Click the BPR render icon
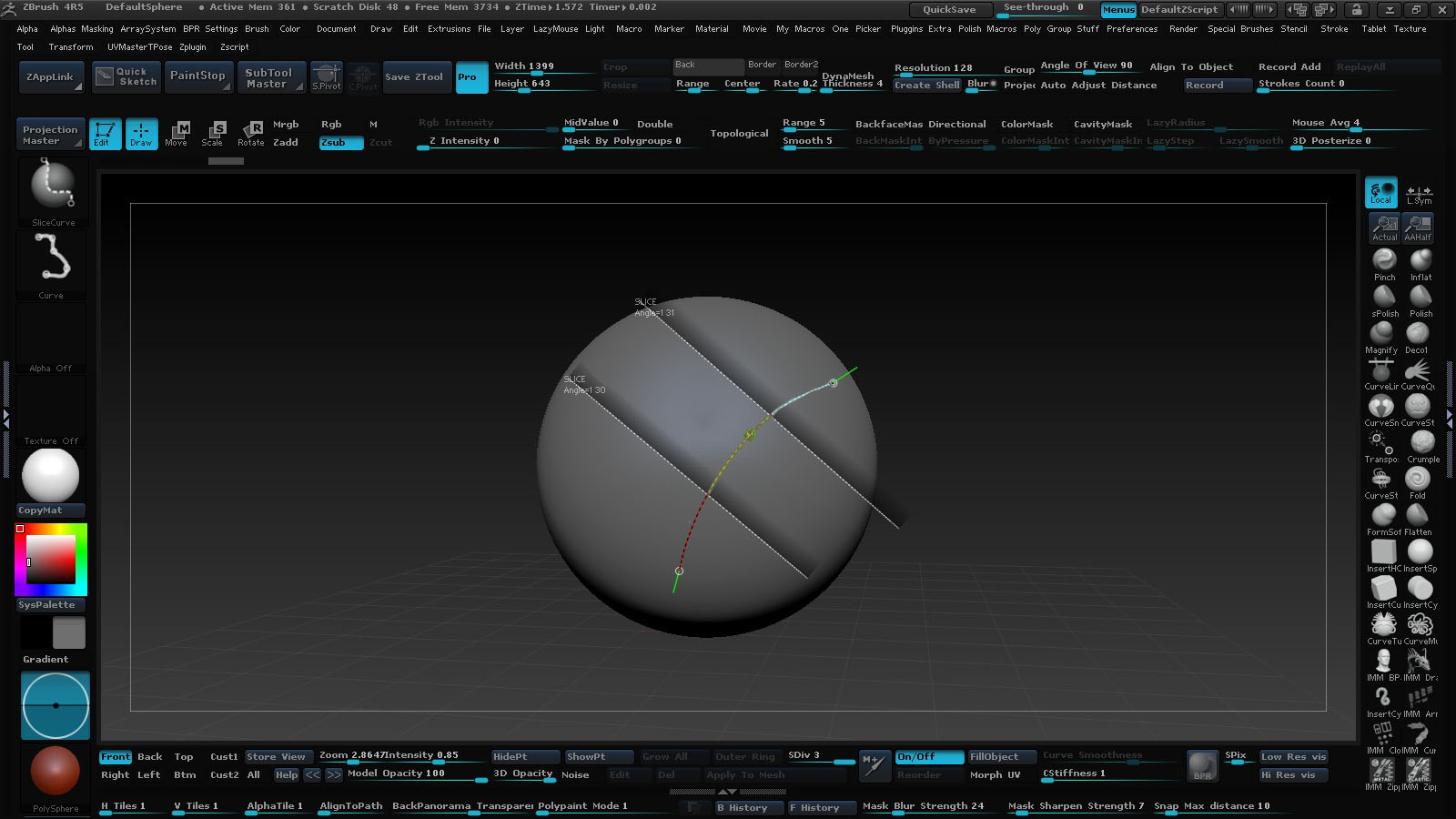 pyautogui.click(x=1202, y=766)
